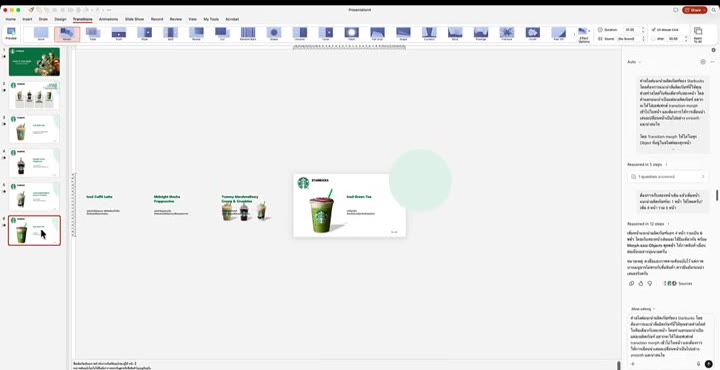720x370 pixels.
Task: Open the Insert tab
Action: point(28,19)
